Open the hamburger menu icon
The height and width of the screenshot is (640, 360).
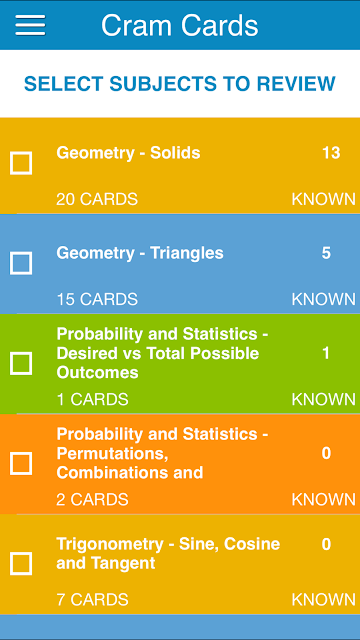tap(30, 25)
